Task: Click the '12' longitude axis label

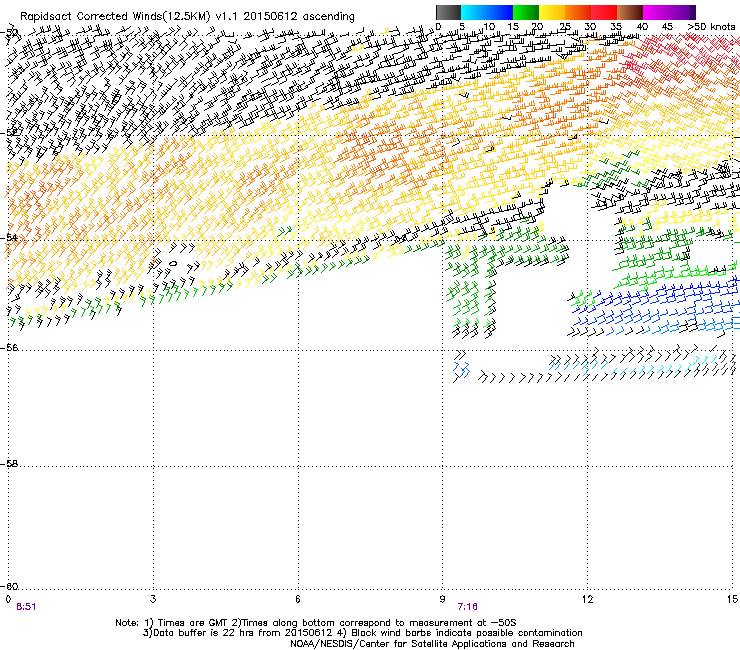Action: 588,599
